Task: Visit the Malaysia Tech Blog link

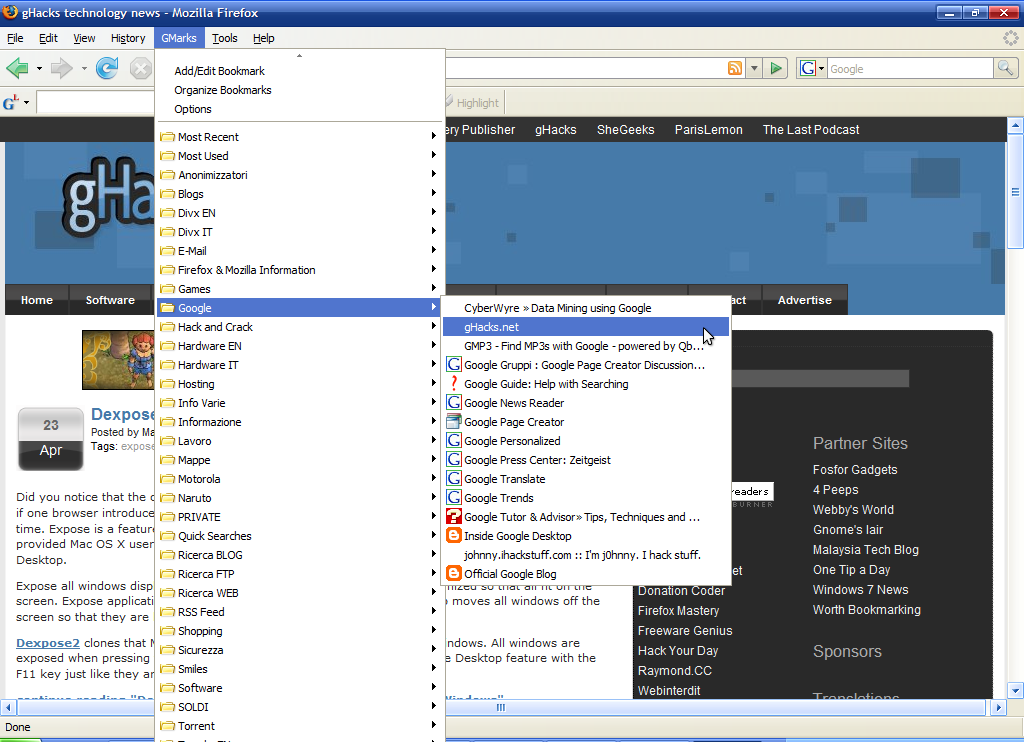Action: point(865,550)
